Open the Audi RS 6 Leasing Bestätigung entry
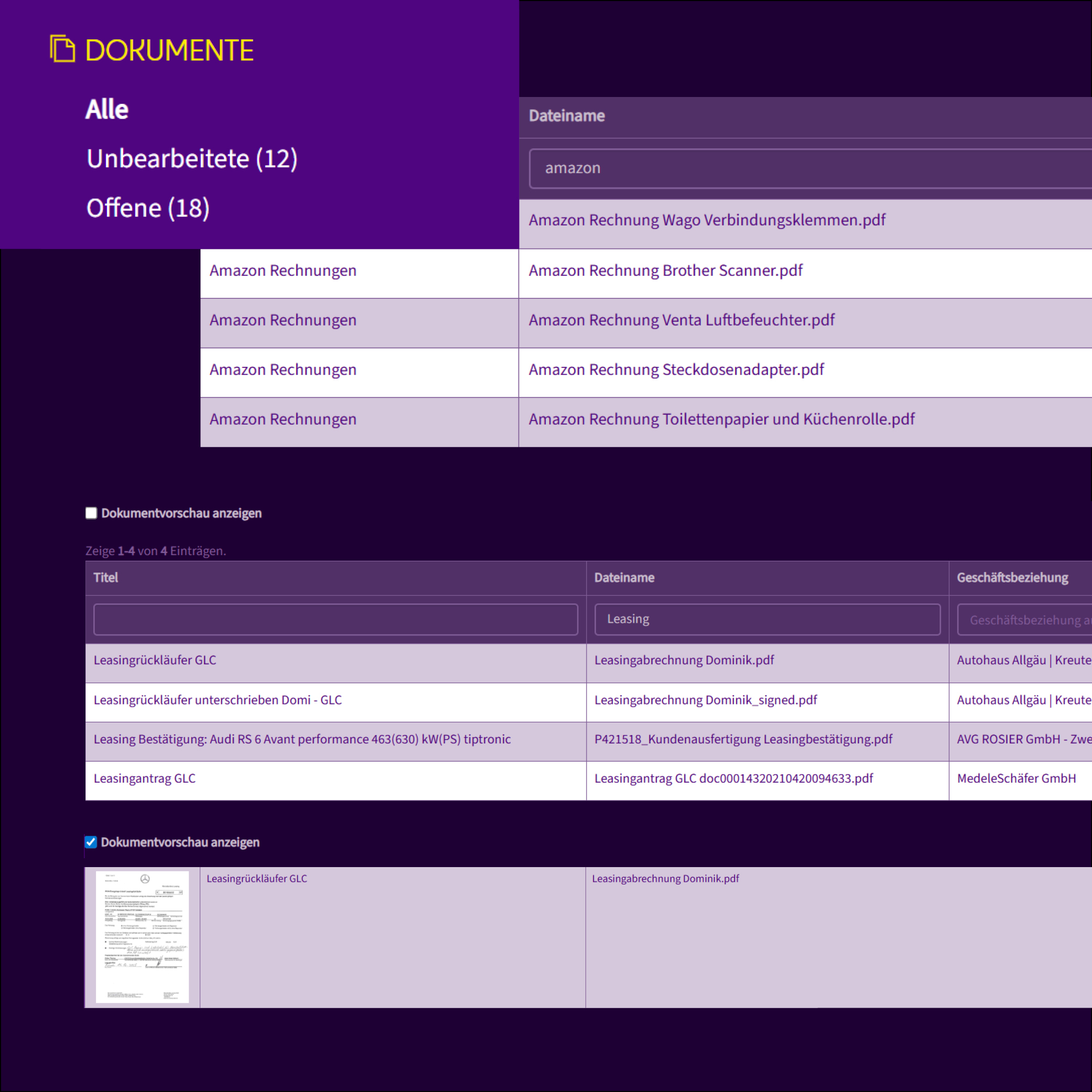Screen dimensions: 1092x1092 pos(302,739)
